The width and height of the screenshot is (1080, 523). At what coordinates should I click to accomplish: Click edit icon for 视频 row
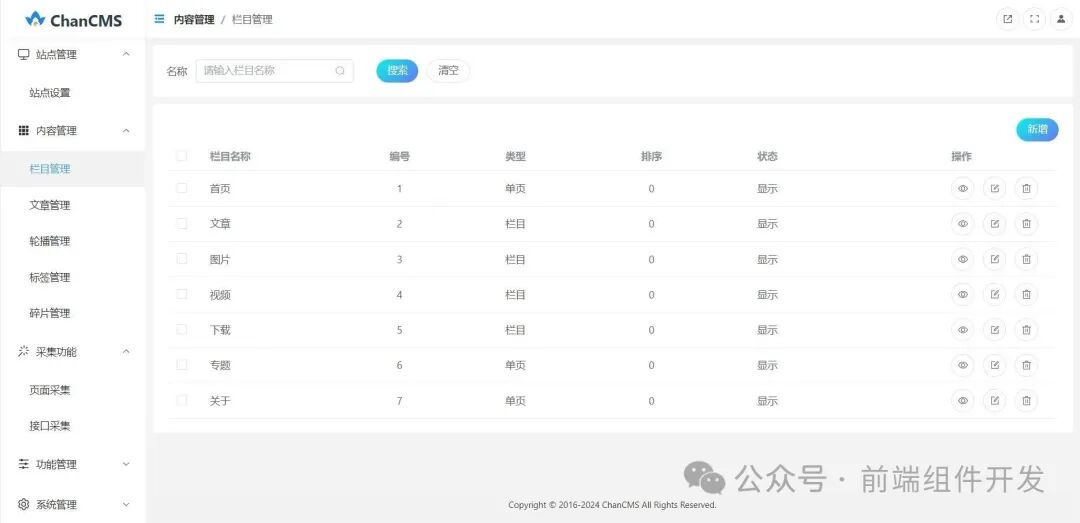pyautogui.click(x=995, y=294)
